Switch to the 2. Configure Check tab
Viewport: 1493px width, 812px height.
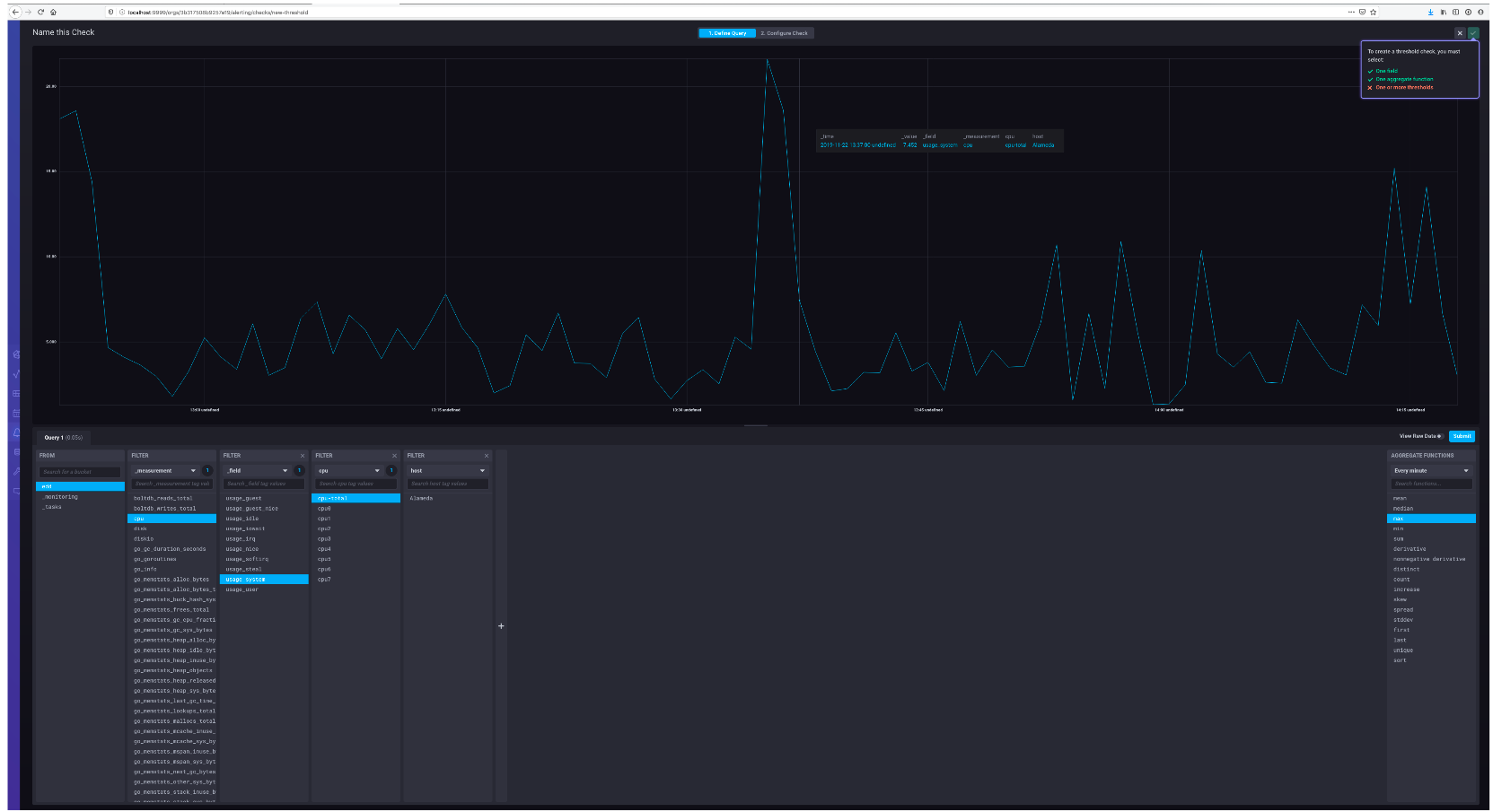coord(784,33)
